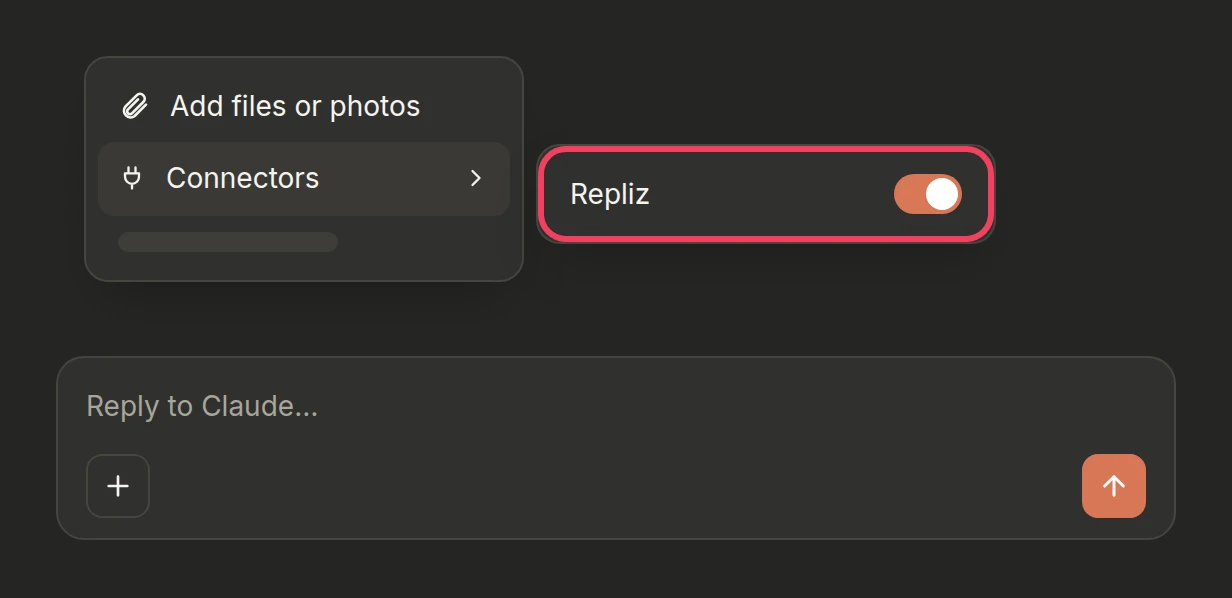
Task: Click the plus icon in the composer
Action: (118, 486)
